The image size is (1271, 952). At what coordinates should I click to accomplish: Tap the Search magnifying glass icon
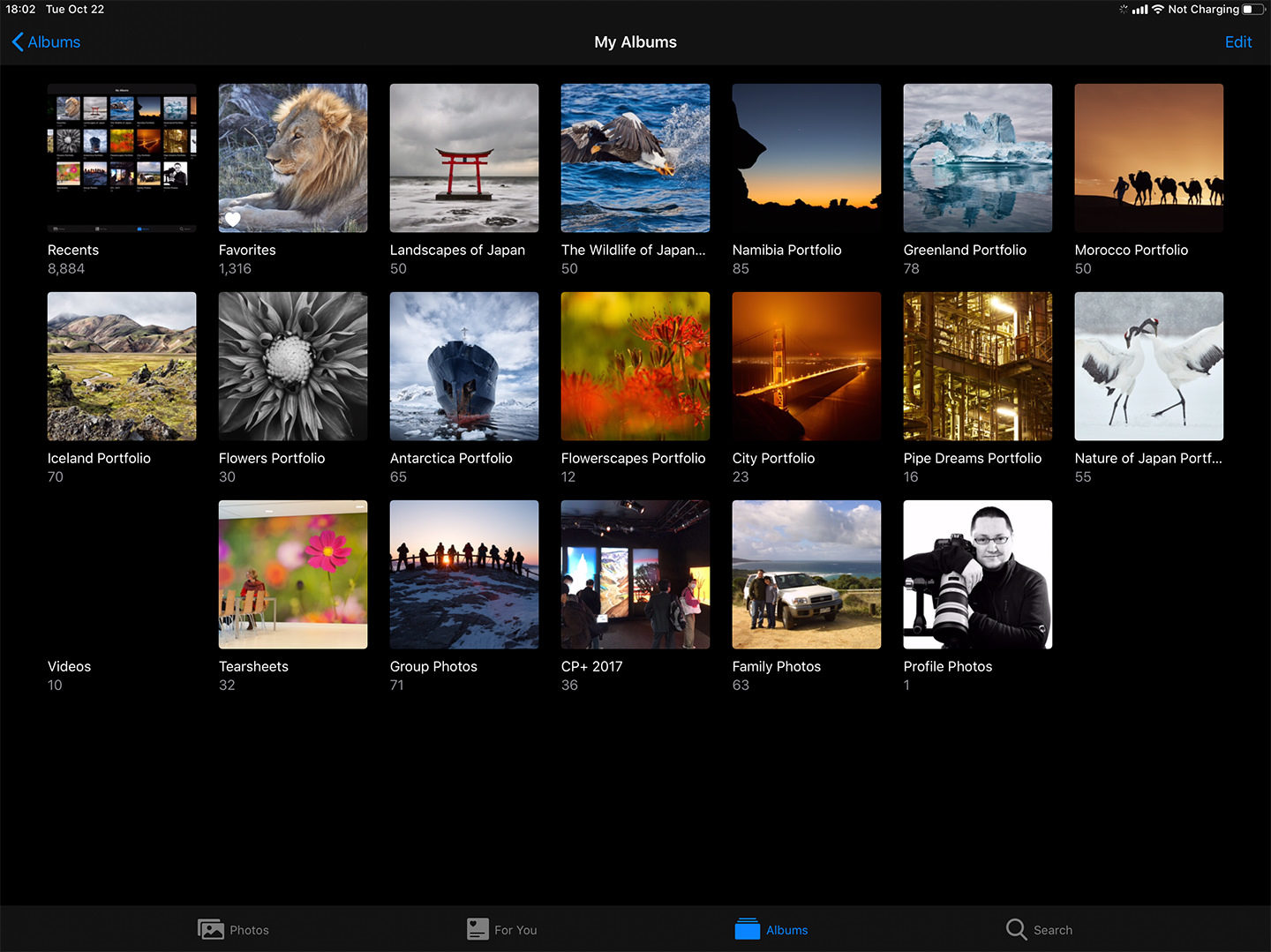coord(1016,929)
